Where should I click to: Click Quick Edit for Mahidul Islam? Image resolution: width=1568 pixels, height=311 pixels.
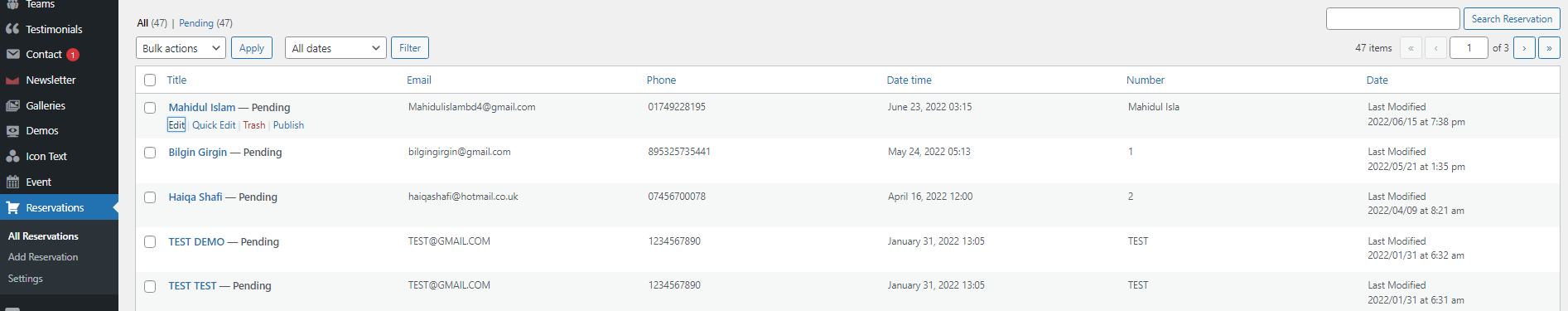214,125
